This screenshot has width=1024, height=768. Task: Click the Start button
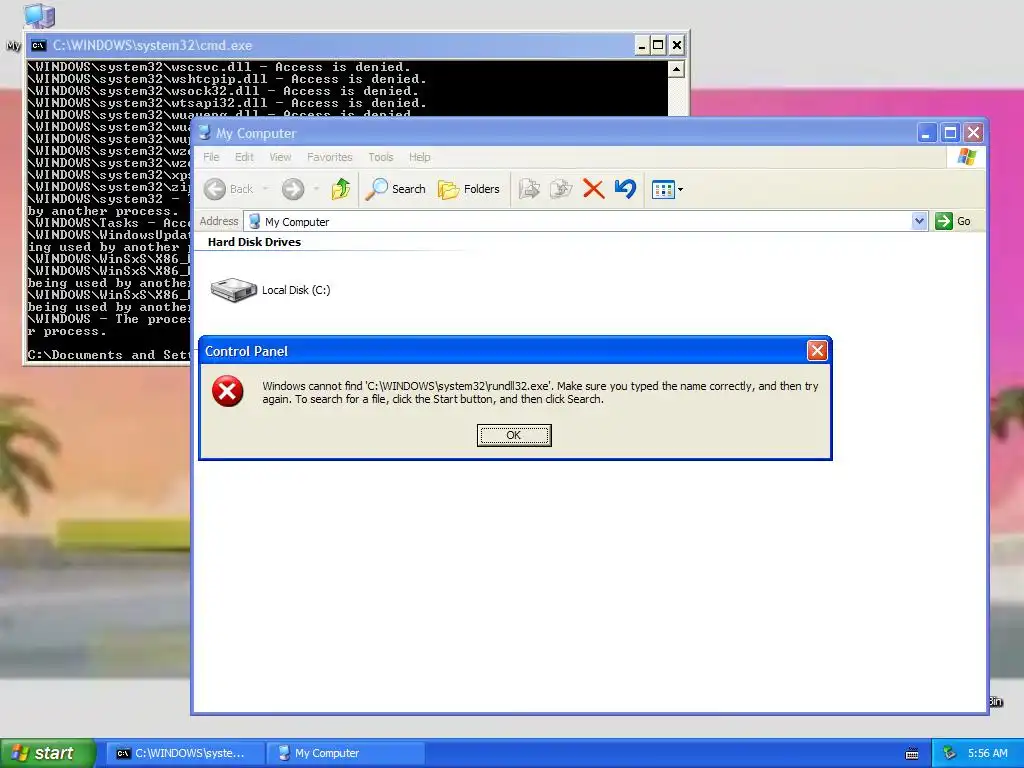[x=47, y=753]
